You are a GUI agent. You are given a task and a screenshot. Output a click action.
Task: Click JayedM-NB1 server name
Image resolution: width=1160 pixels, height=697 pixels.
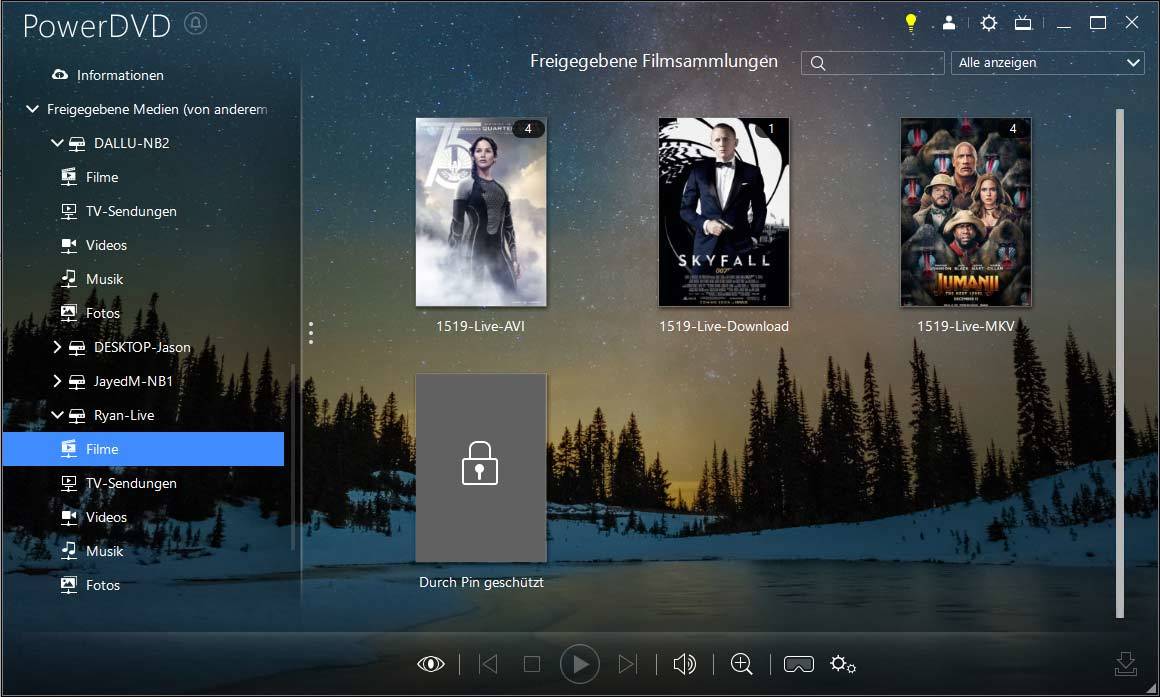click(x=133, y=381)
